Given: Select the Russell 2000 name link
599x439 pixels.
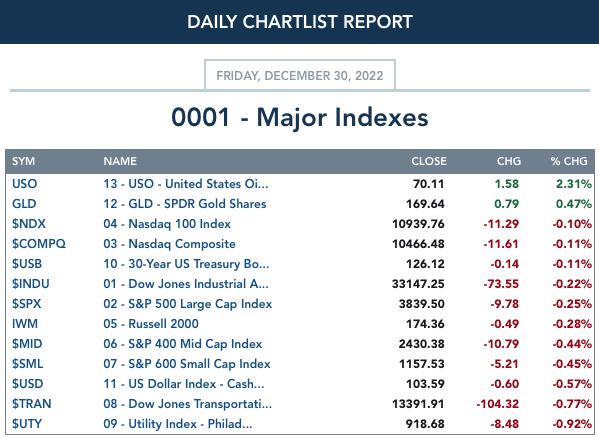Looking at the screenshot, I should [x=151, y=324].
